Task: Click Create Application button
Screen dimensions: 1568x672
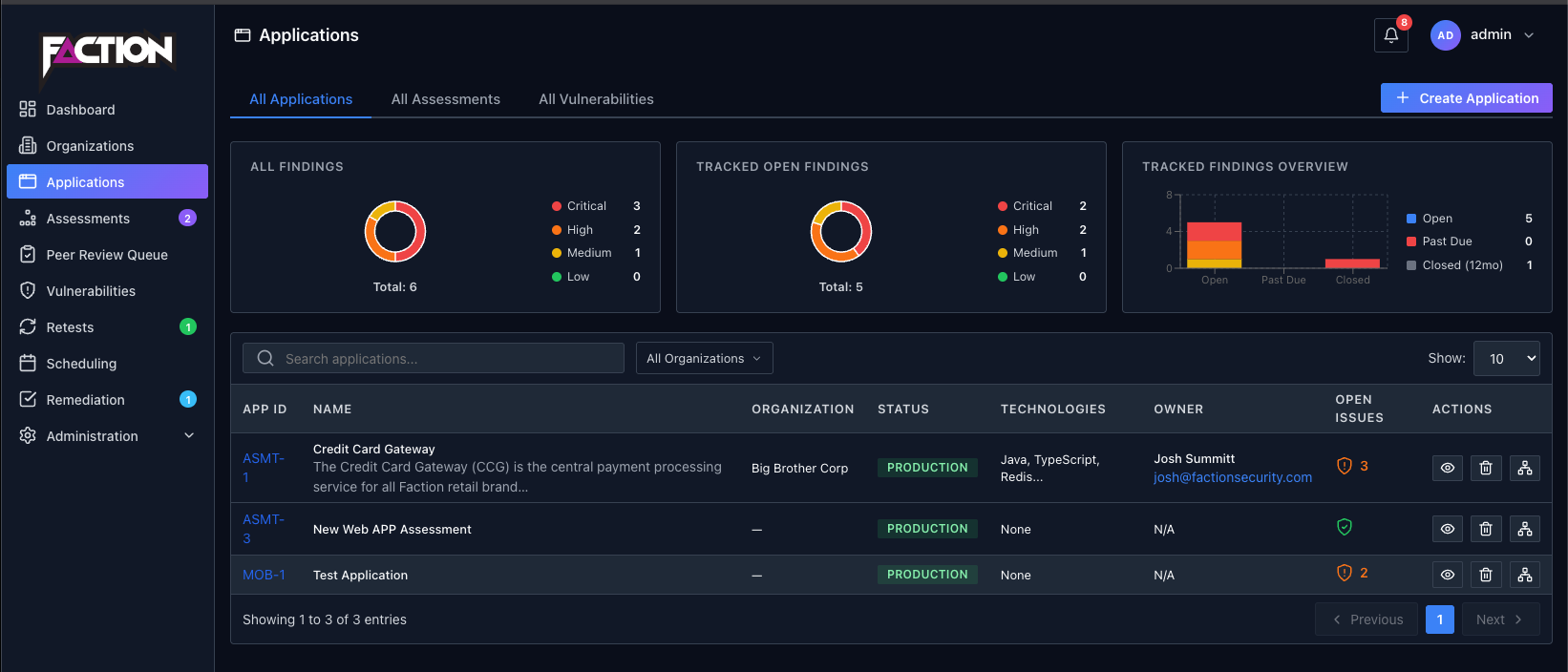Action: click(1467, 98)
